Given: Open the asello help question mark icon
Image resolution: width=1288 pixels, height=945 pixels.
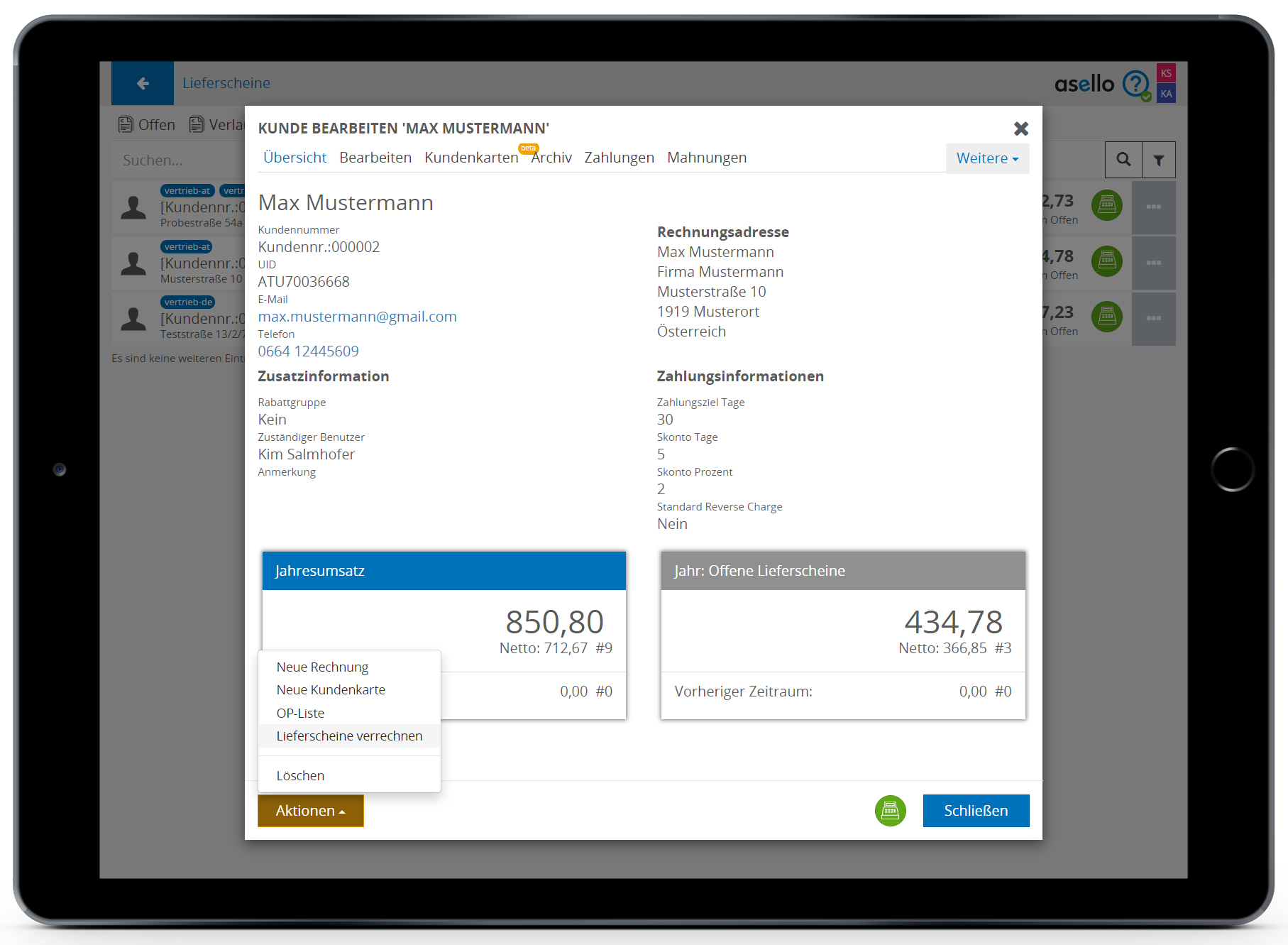Looking at the screenshot, I should (x=1135, y=84).
